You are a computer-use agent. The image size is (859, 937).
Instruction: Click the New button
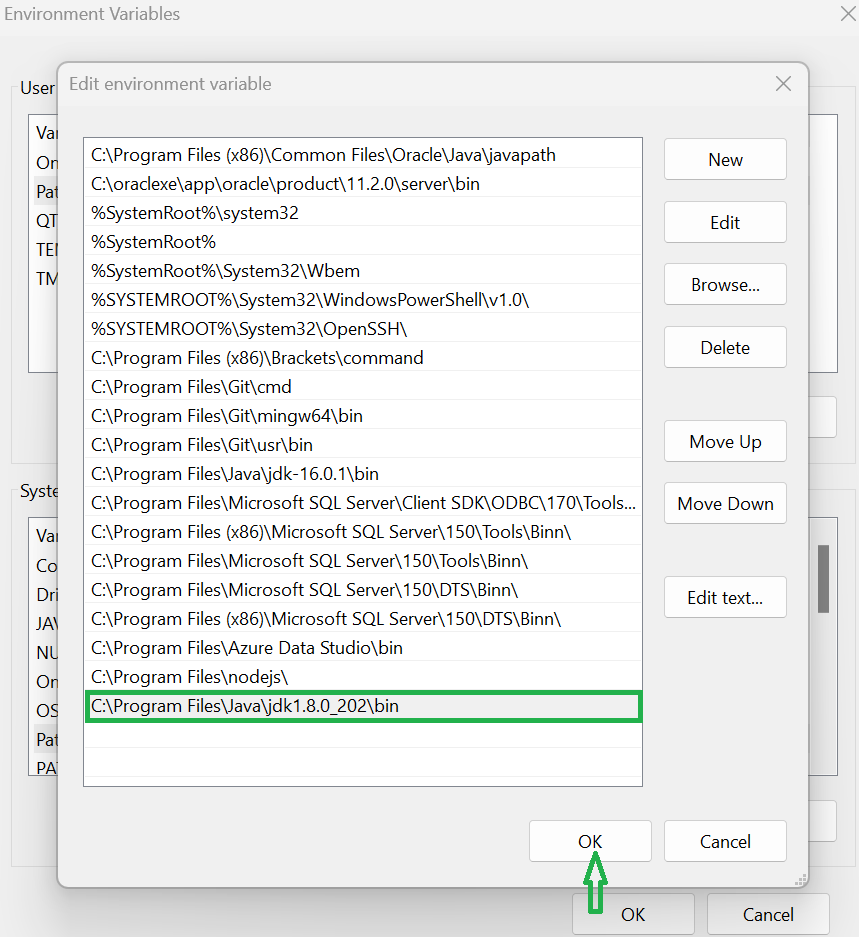(x=725, y=160)
